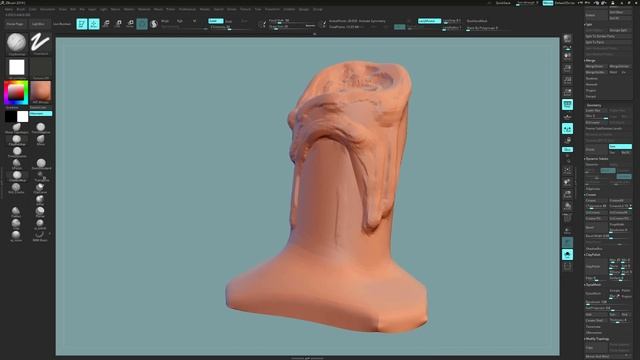This screenshot has width=640, height=360.
Task: Toggle the Sculptris Pro icon
Action: [154, 24]
